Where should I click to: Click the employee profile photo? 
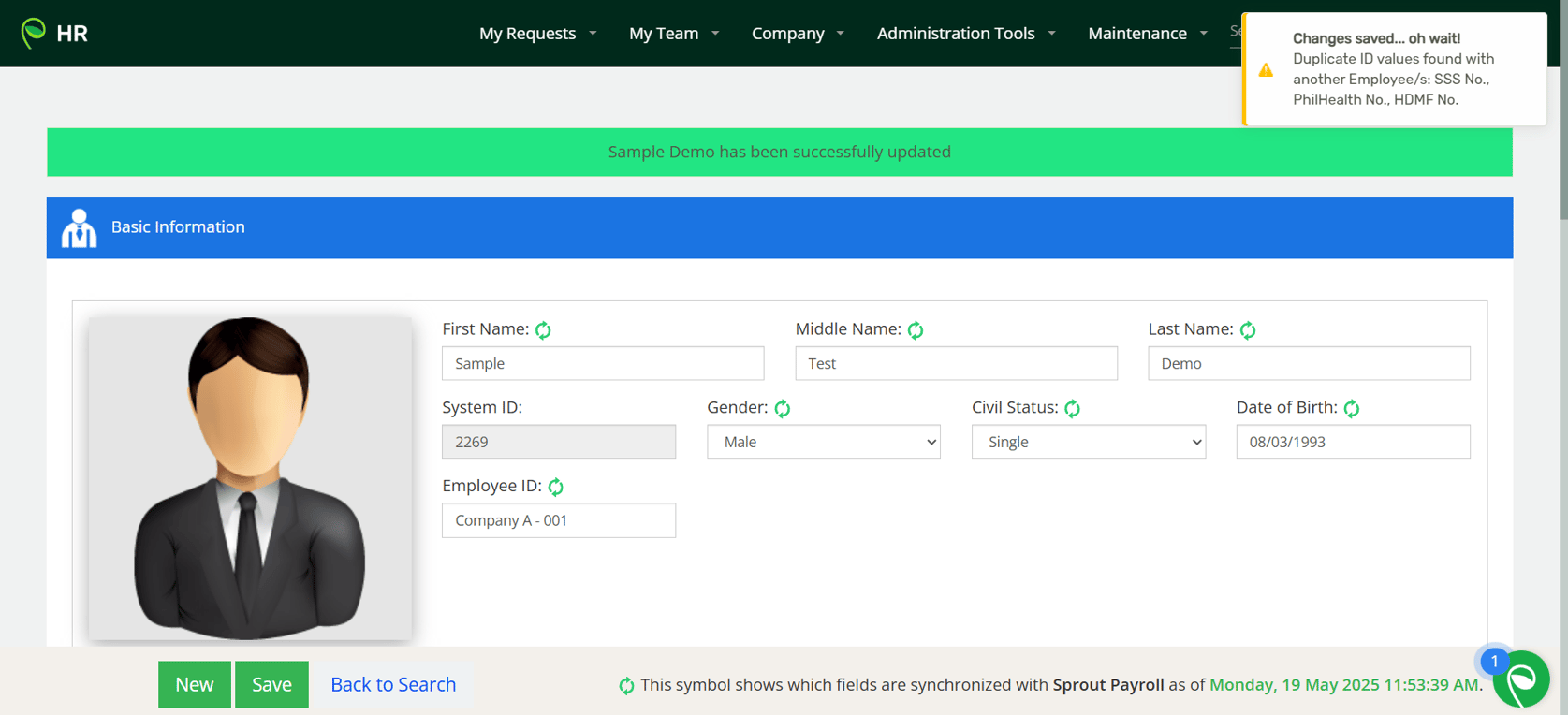tap(250, 478)
